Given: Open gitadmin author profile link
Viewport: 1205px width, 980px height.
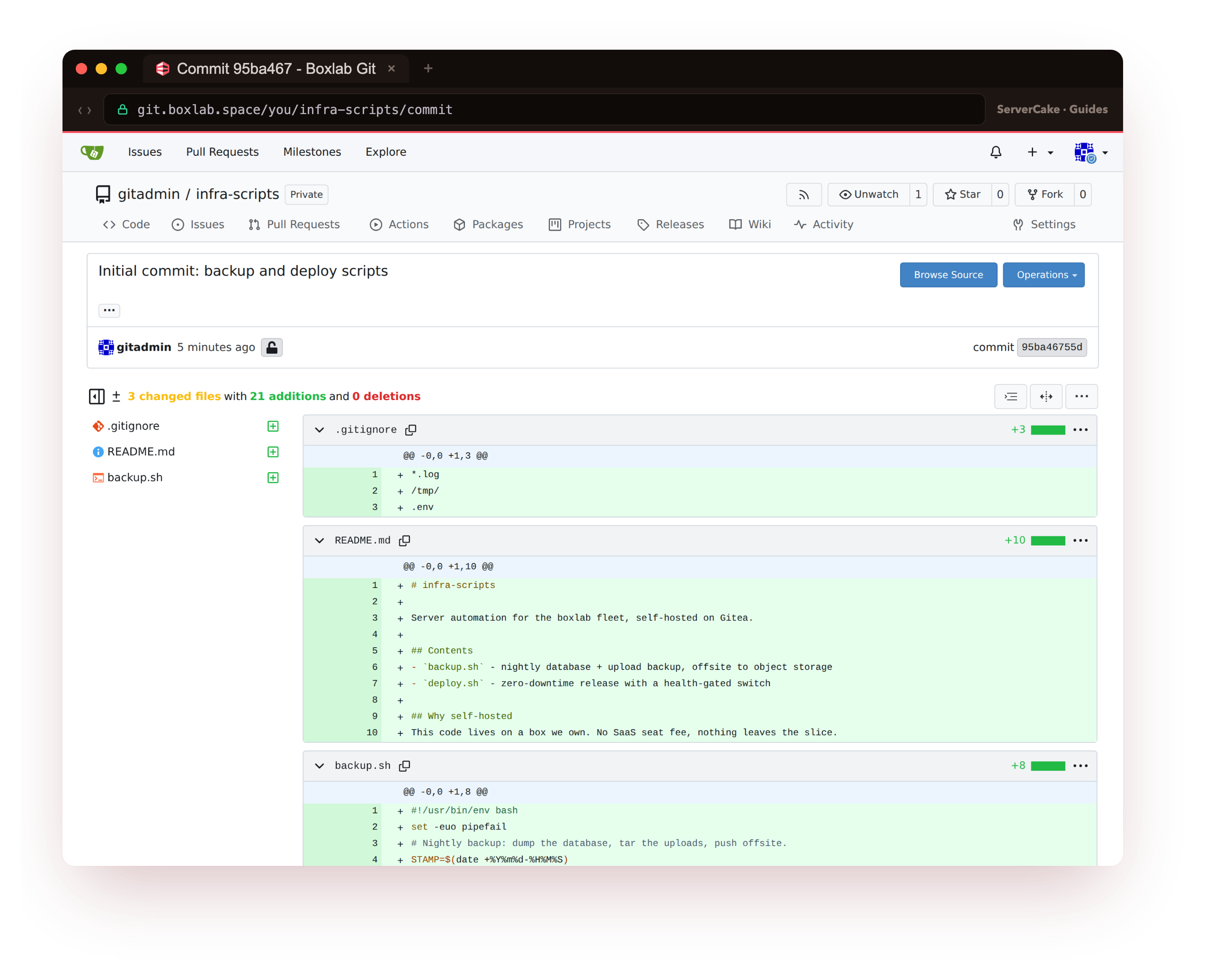Looking at the screenshot, I should click(x=144, y=347).
